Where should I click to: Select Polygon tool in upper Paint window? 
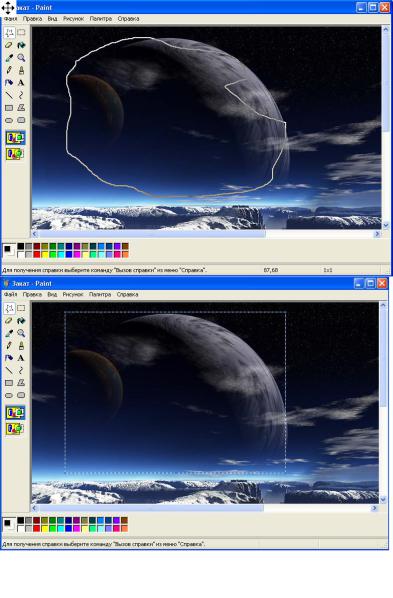pyautogui.click(x=21, y=108)
